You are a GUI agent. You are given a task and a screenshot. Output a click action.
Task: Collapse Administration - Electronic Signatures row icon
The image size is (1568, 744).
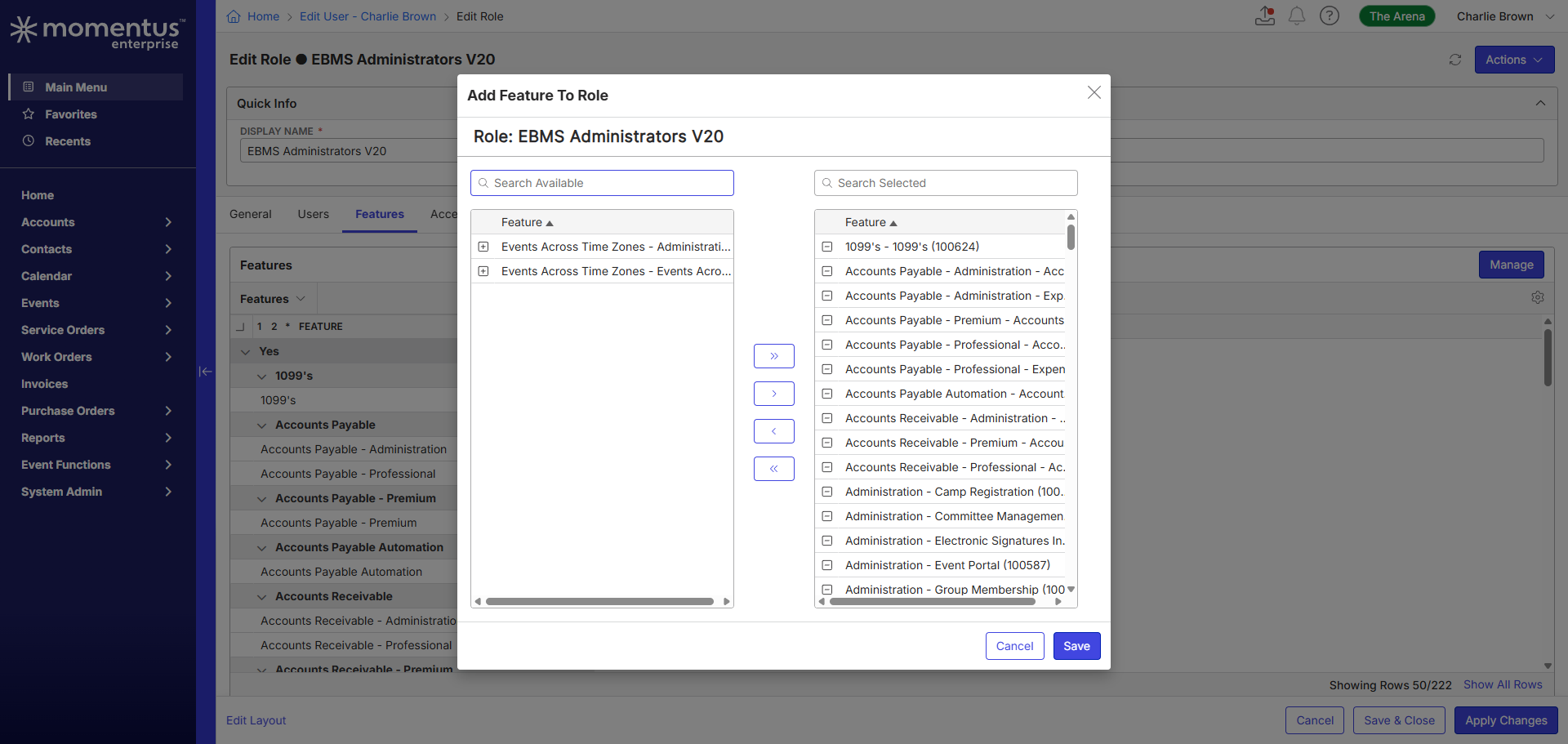coord(827,541)
